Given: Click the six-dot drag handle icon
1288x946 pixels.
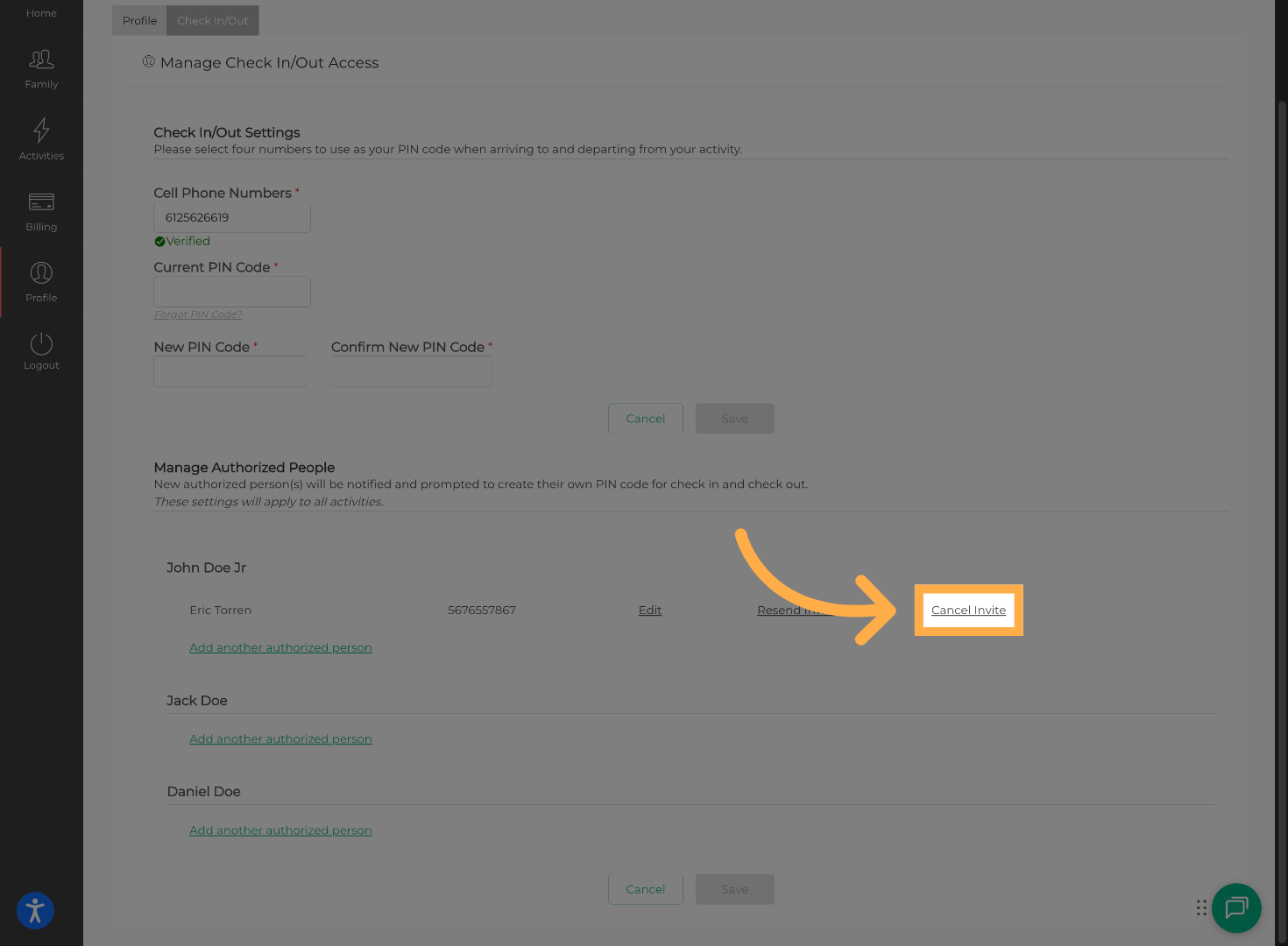Looking at the screenshot, I should pos(1201,907).
